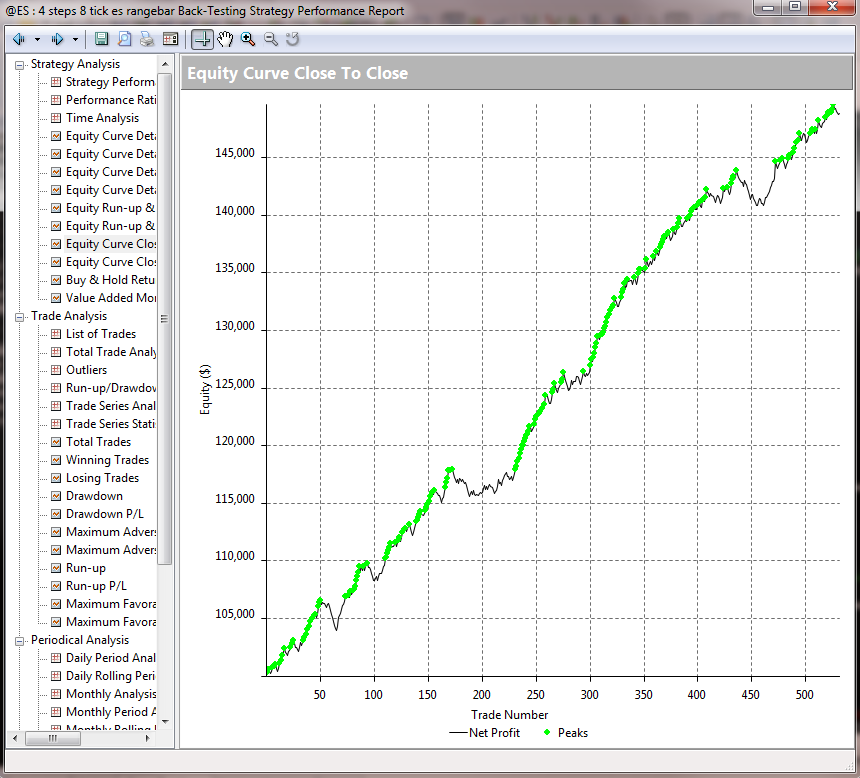Open print preview from the toolbar
The height and width of the screenshot is (778, 860).
(x=125, y=39)
